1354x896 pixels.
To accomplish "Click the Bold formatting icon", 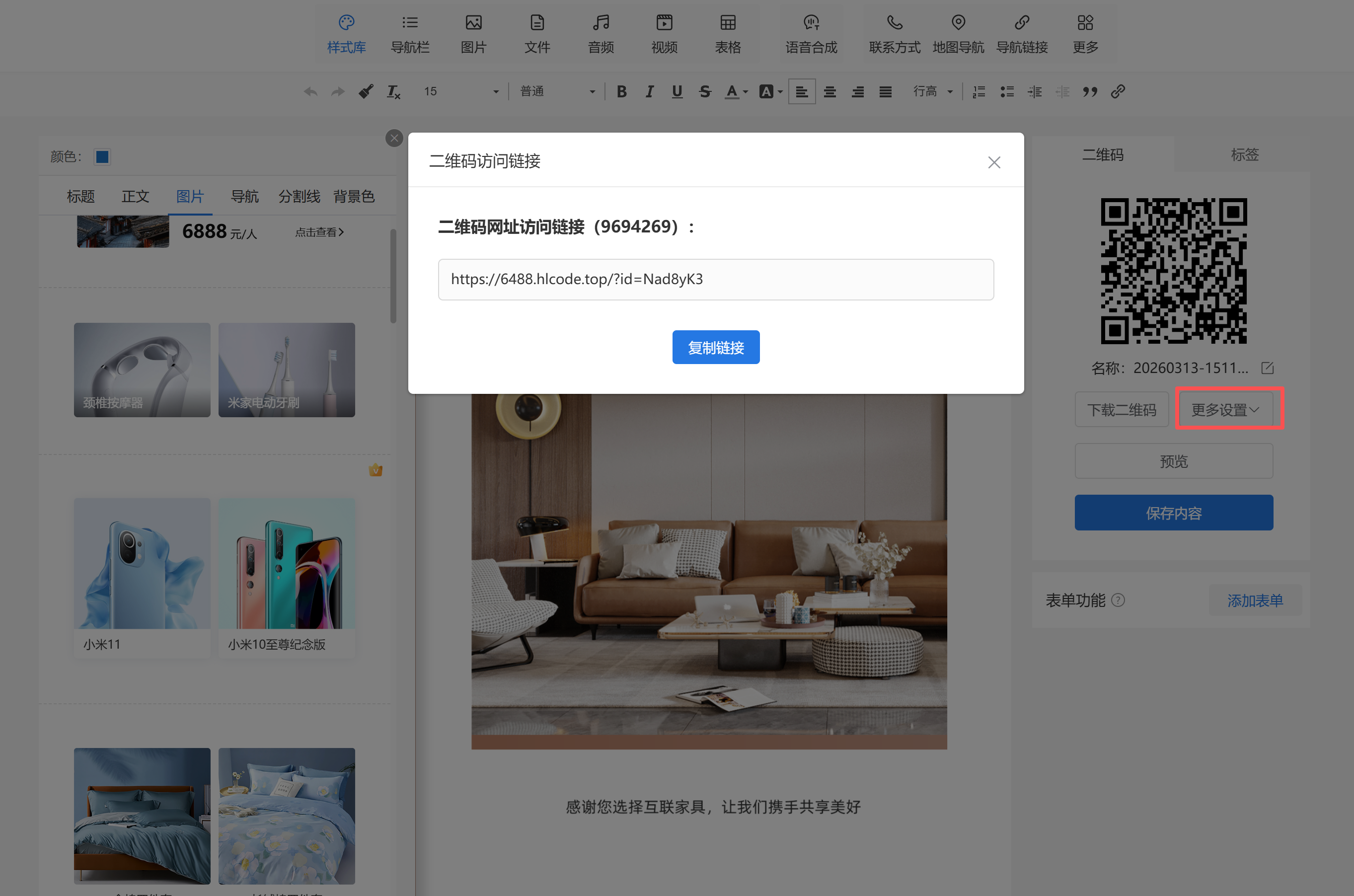I will [x=621, y=91].
